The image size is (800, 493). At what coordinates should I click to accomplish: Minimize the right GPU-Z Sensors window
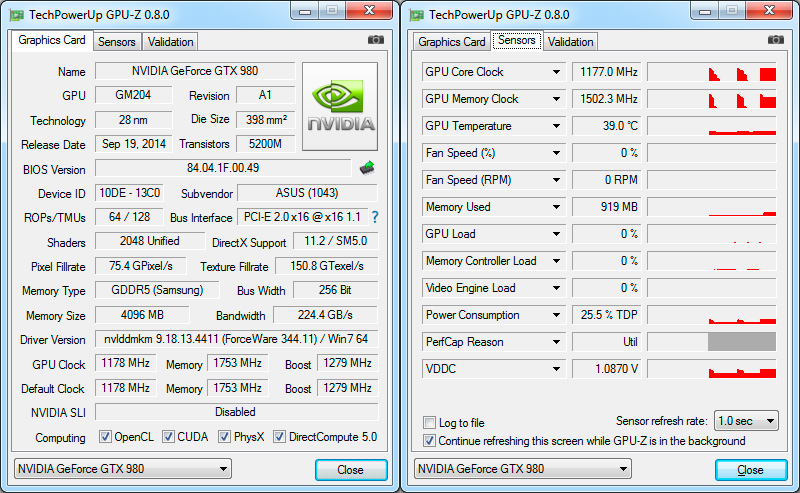705,11
